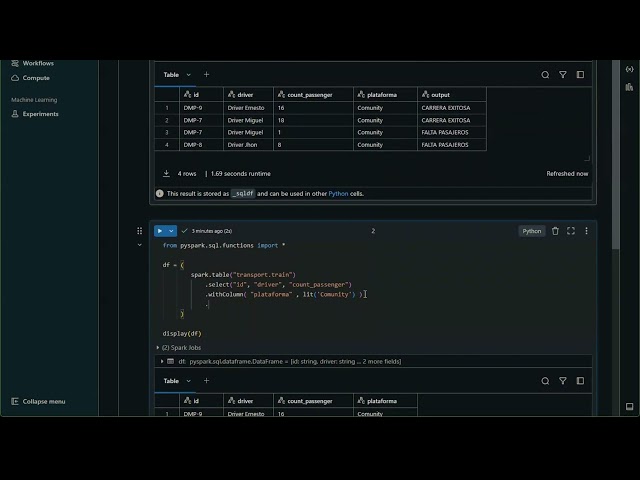This screenshot has height=480, width=640.
Task: Expand the (2) Spark Jobs section
Action: pyautogui.click(x=178, y=348)
